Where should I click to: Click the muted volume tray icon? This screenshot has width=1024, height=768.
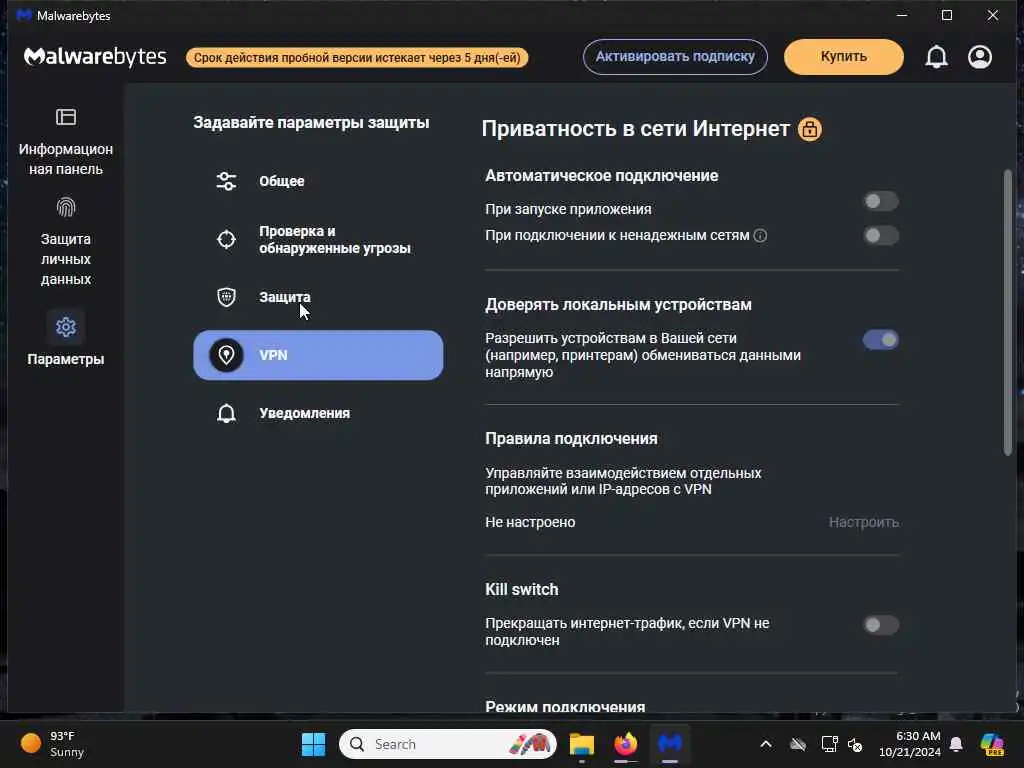[x=855, y=744]
